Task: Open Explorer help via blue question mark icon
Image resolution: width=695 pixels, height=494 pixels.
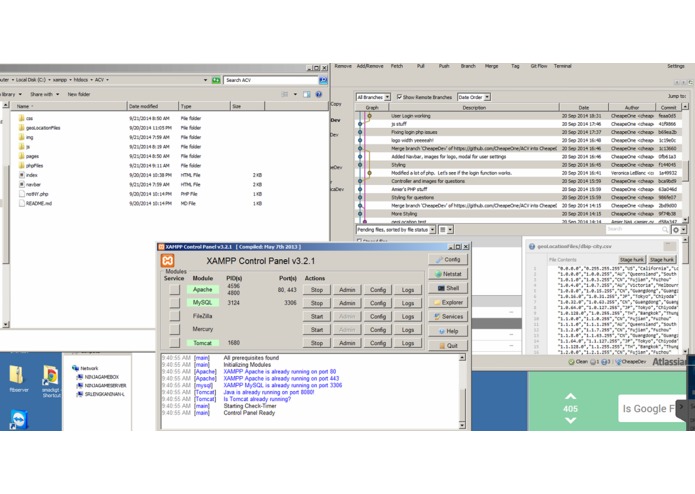Action: point(319,94)
